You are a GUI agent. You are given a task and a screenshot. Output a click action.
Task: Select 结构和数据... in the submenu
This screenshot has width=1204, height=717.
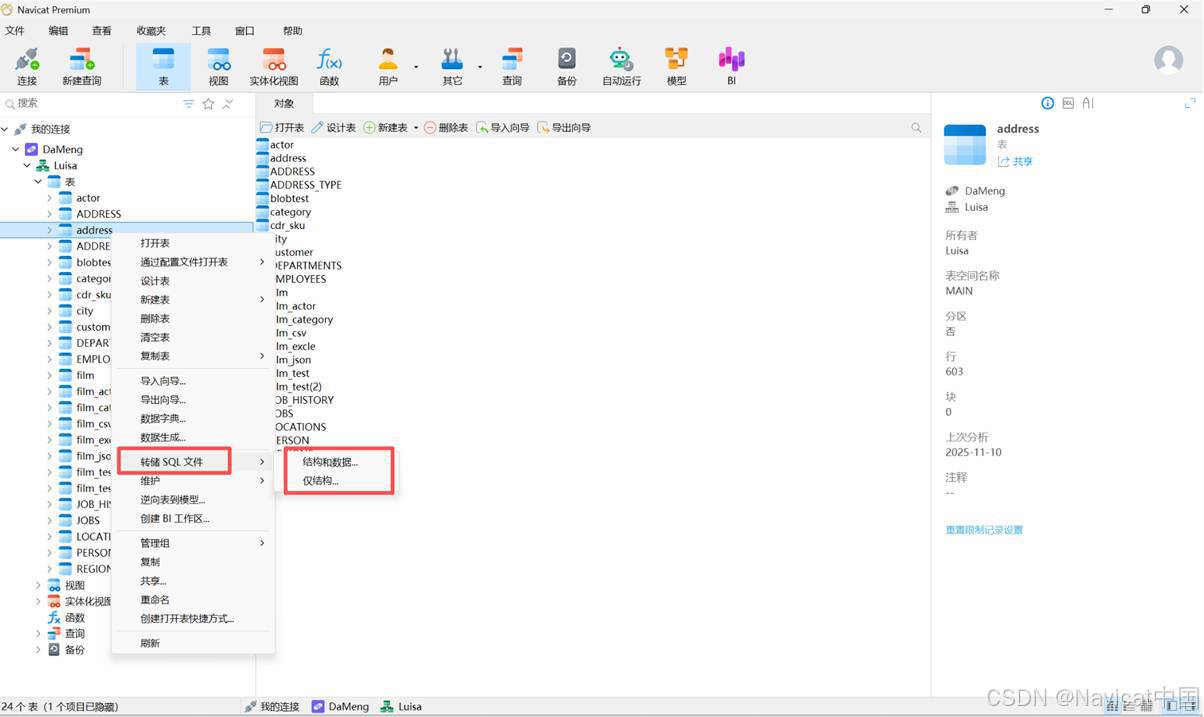point(330,462)
